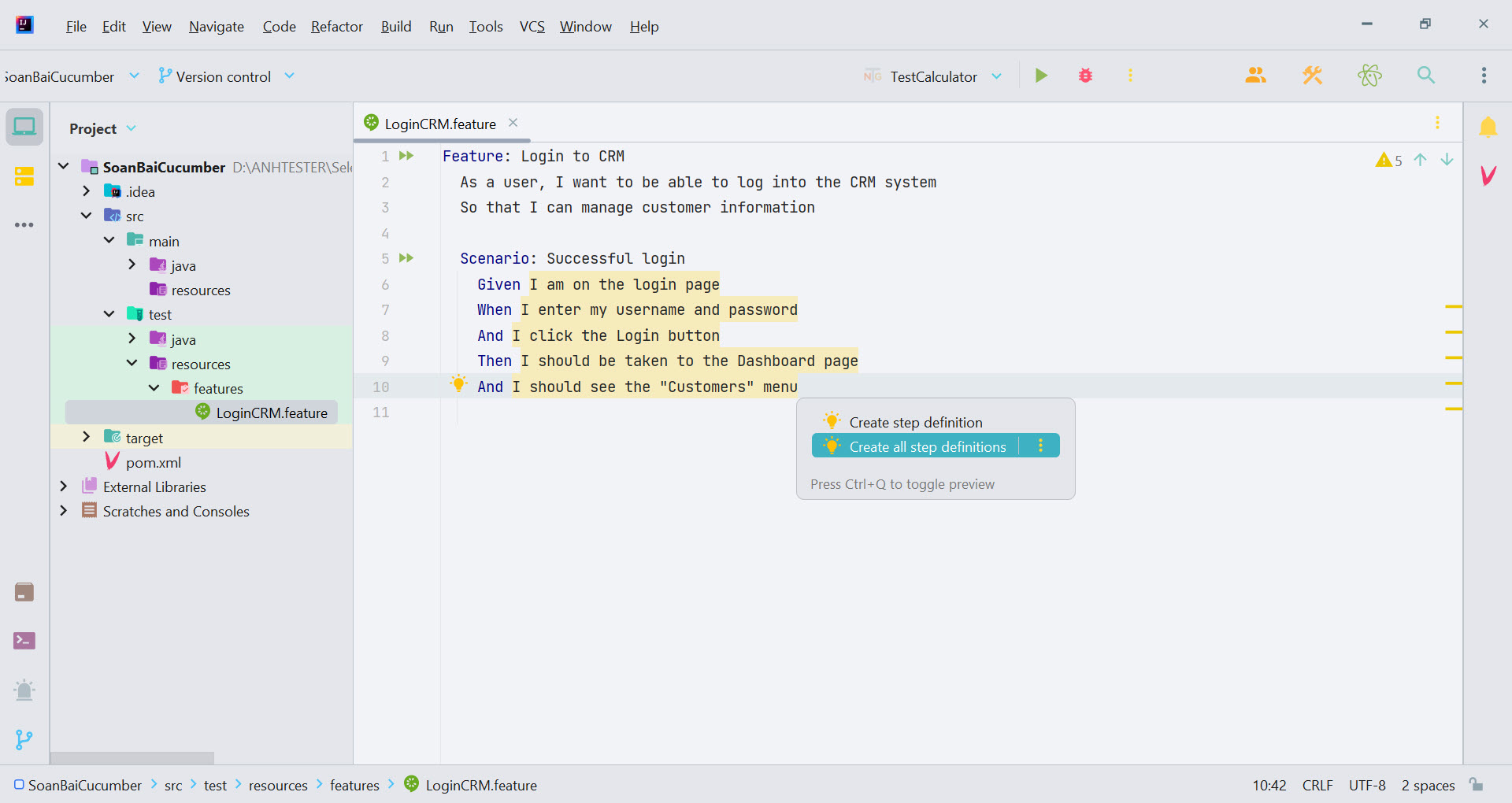Viewport: 1512px width, 803px height.
Task: Open main toolbar options menu
Action: pyautogui.click(x=1484, y=76)
